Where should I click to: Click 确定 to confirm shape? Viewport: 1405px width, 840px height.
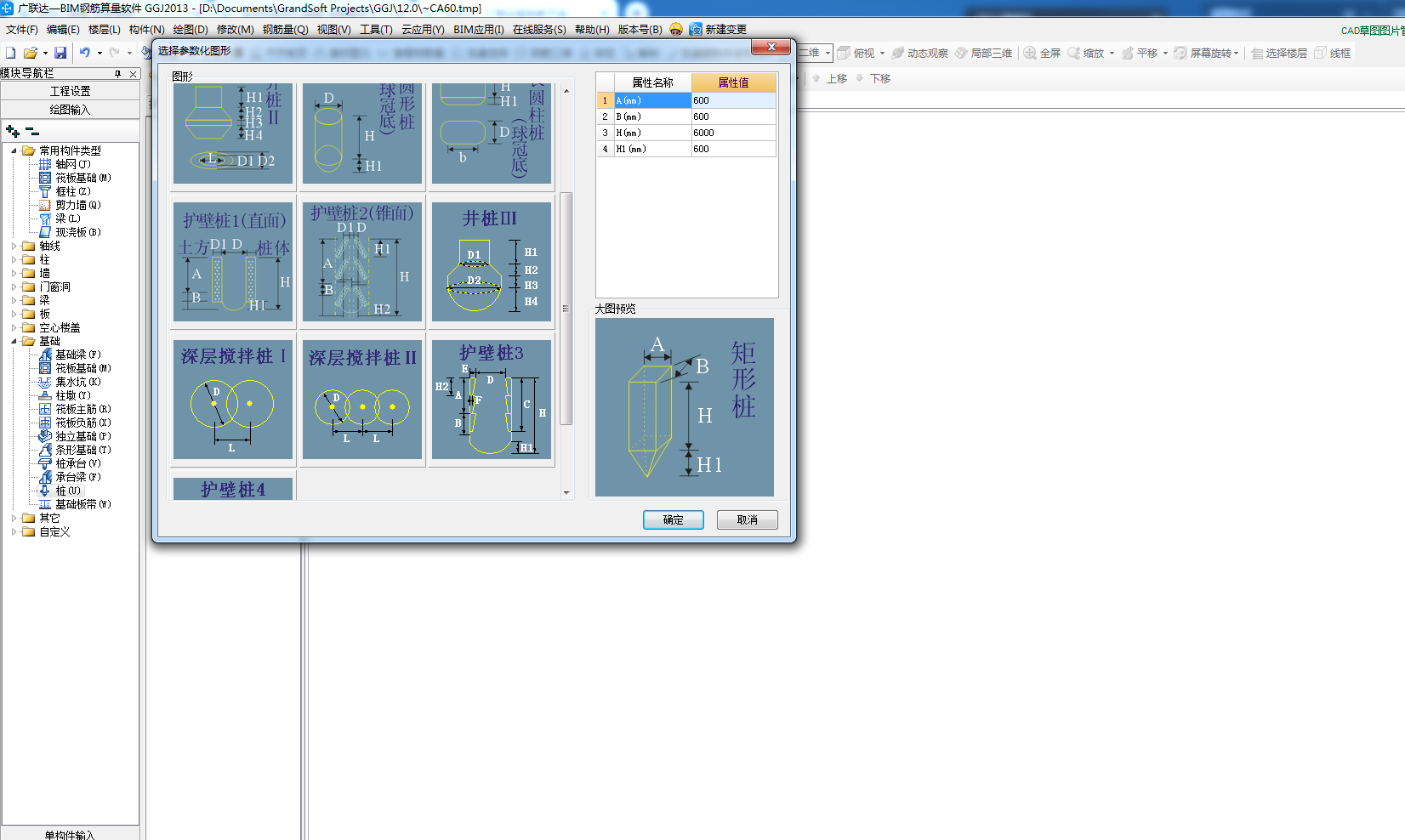tap(673, 519)
